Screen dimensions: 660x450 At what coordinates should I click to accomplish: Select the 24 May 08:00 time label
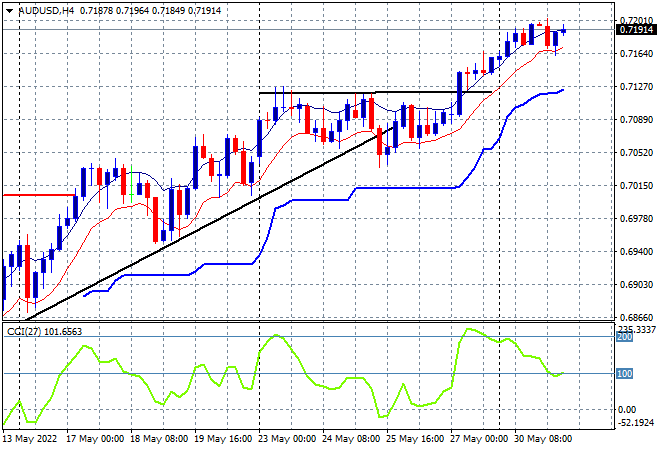click(x=351, y=439)
